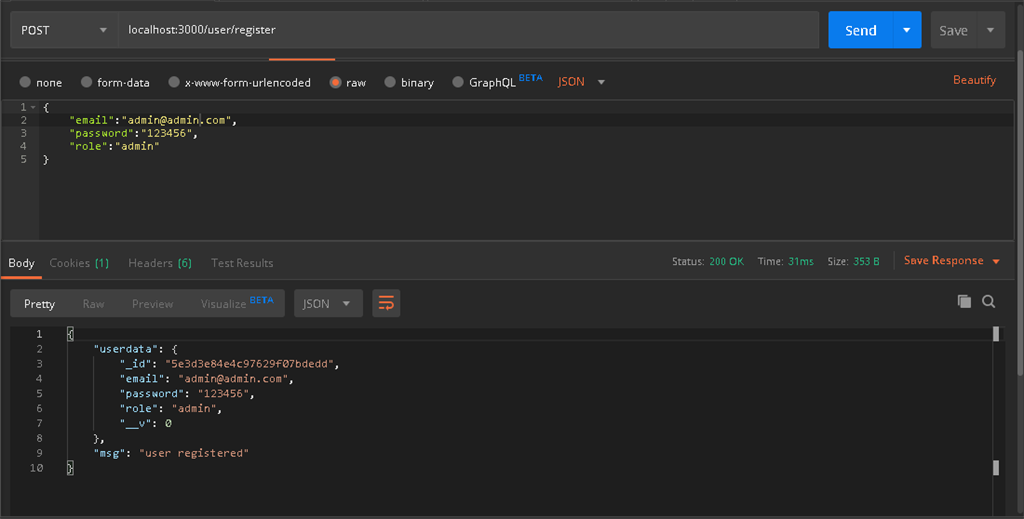Select the form-data body option

click(x=87, y=82)
